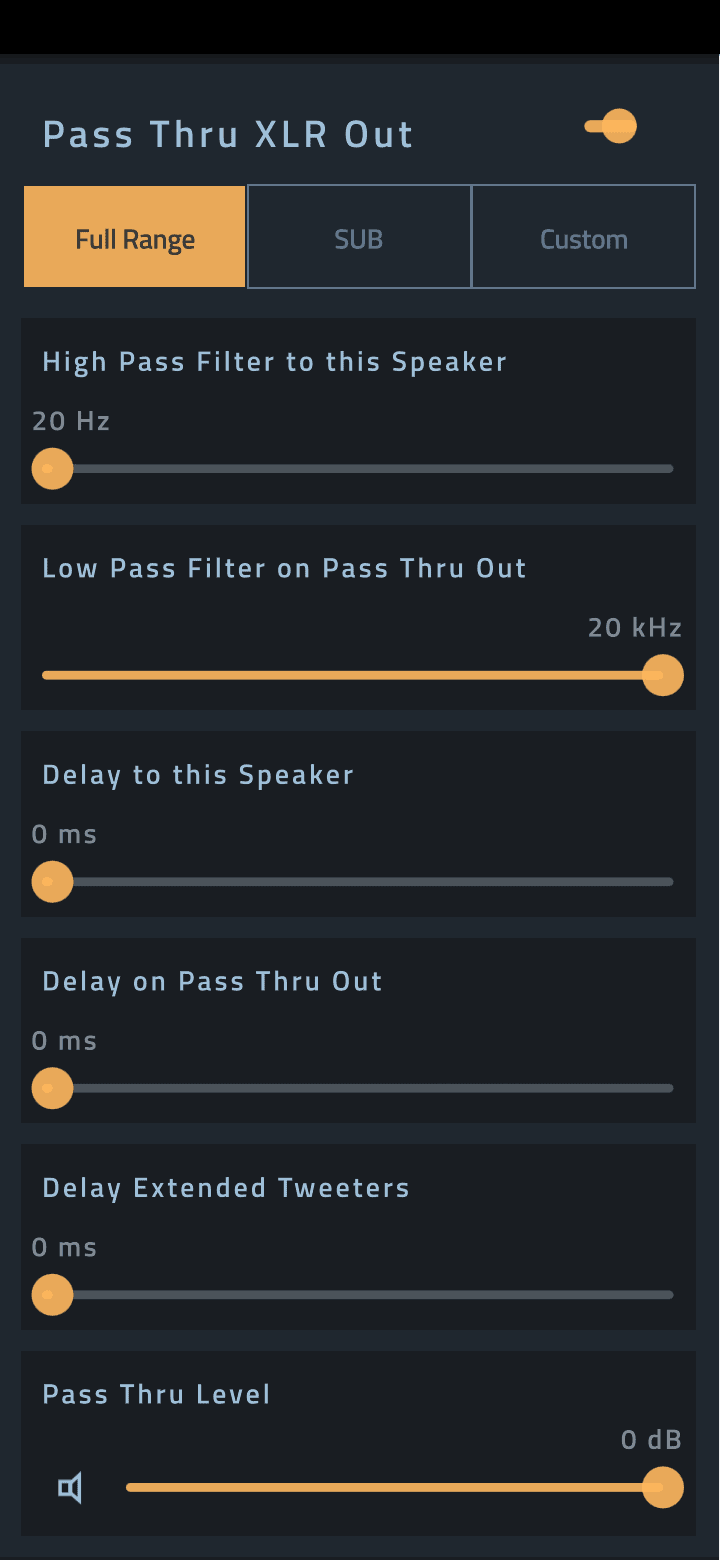This screenshot has width=720, height=1560.
Task: Click 0 ms value under Delay Extended Tweeters
Action: (64, 1247)
